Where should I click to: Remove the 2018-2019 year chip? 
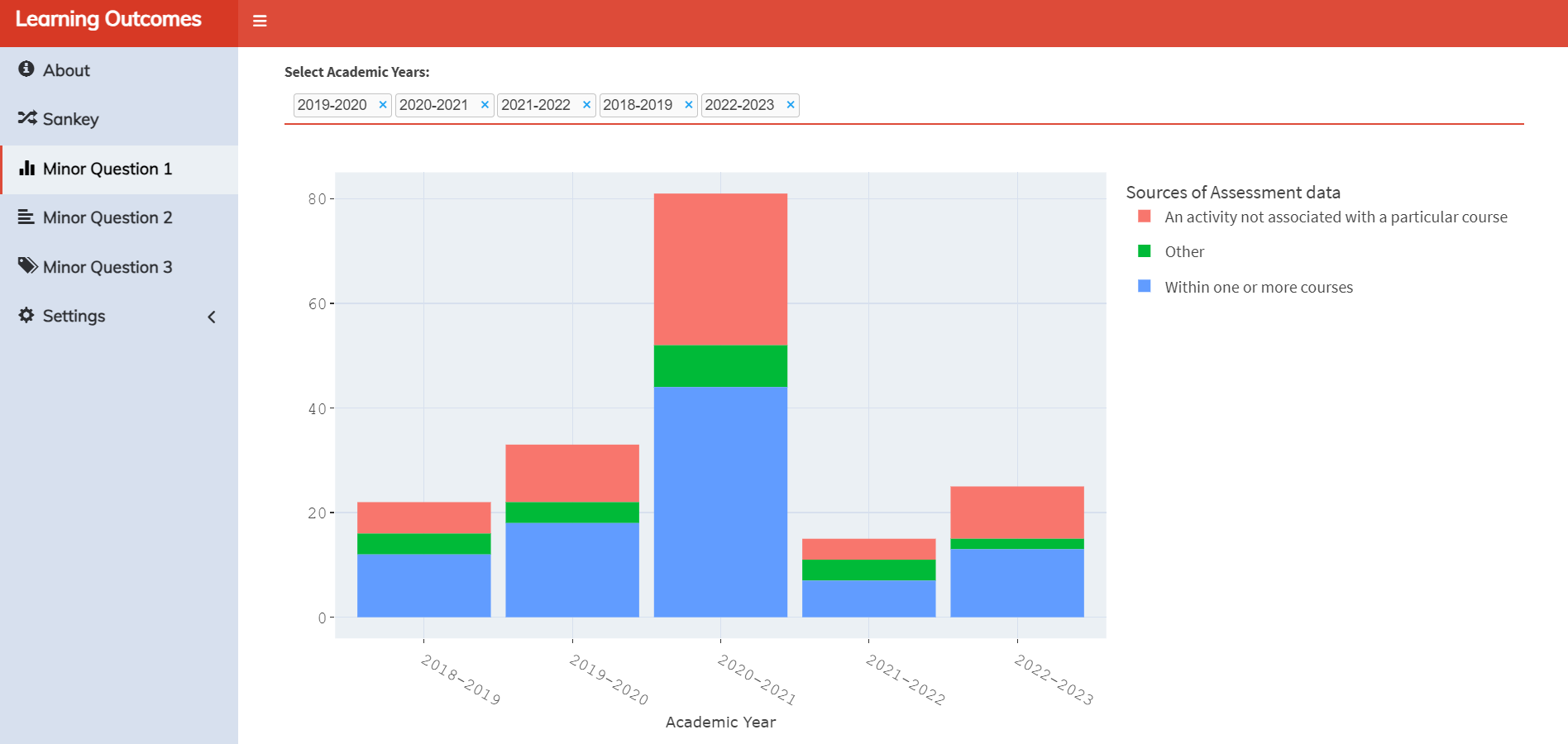click(688, 105)
